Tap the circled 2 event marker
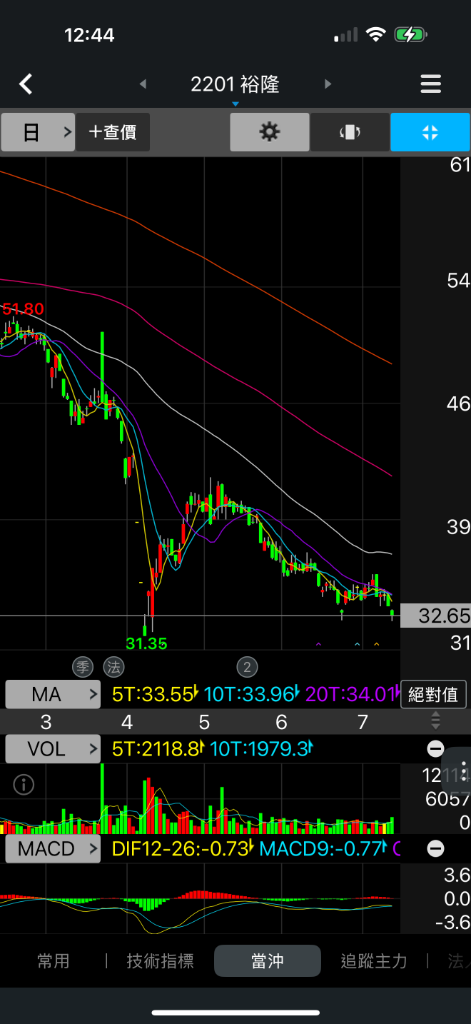Viewport: 471px width, 1024px height. 247,667
